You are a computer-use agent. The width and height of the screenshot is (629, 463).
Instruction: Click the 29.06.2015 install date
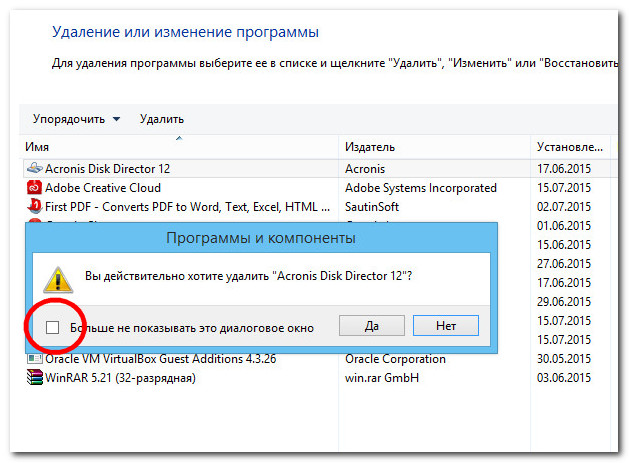pyautogui.click(x=564, y=301)
